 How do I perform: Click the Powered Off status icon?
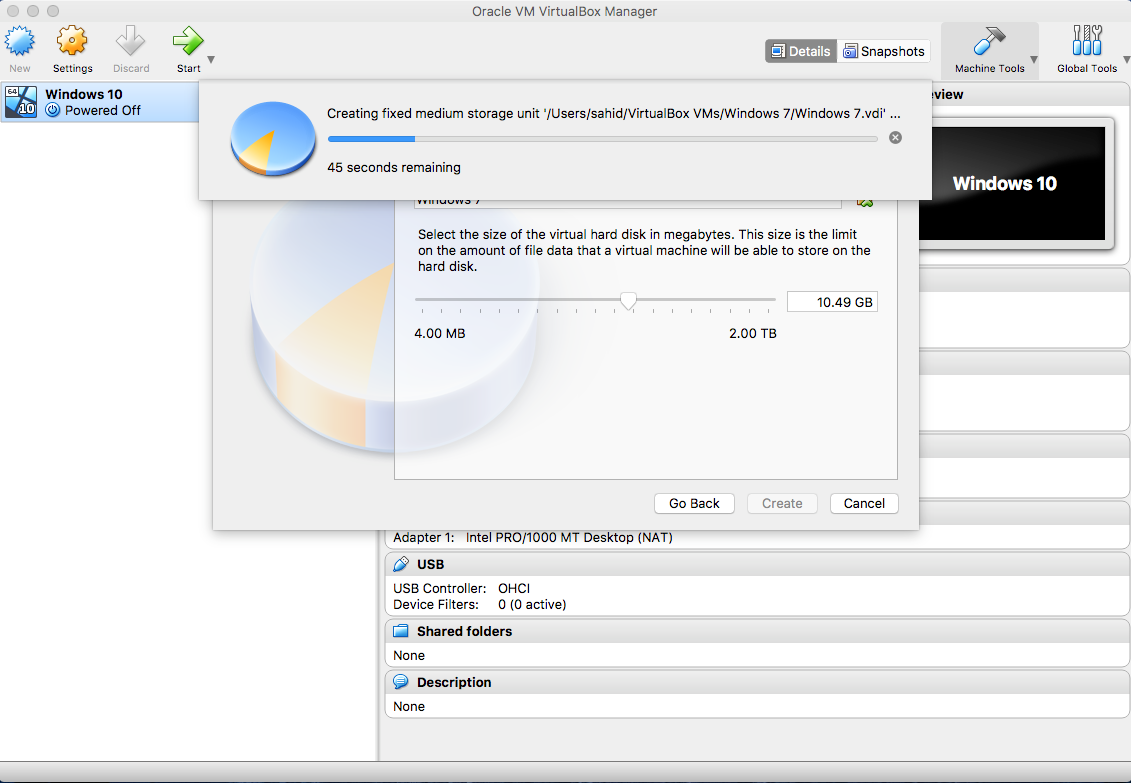pos(53,110)
